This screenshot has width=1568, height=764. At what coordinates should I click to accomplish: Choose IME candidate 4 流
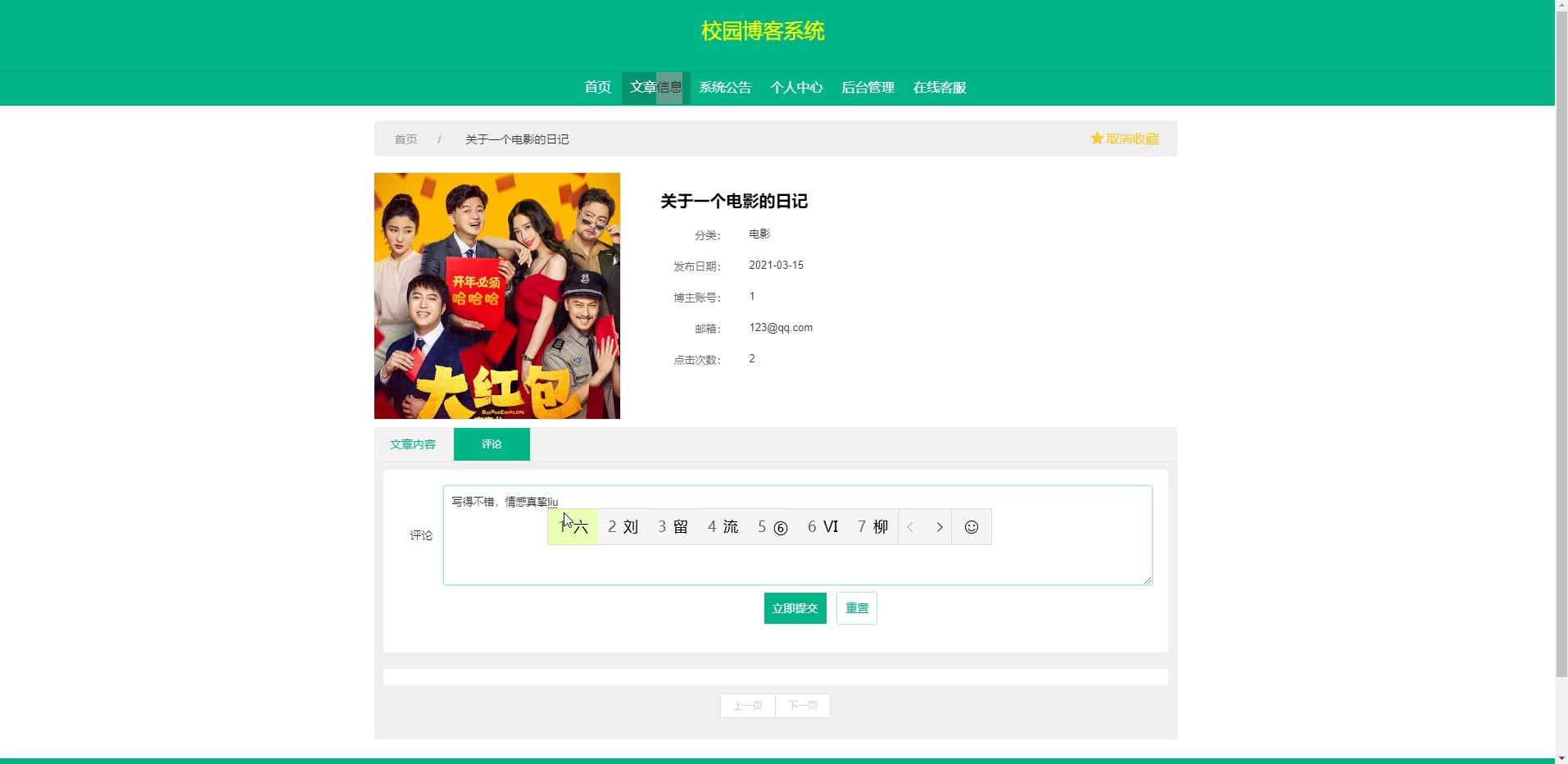pyautogui.click(x=723, y=527)
